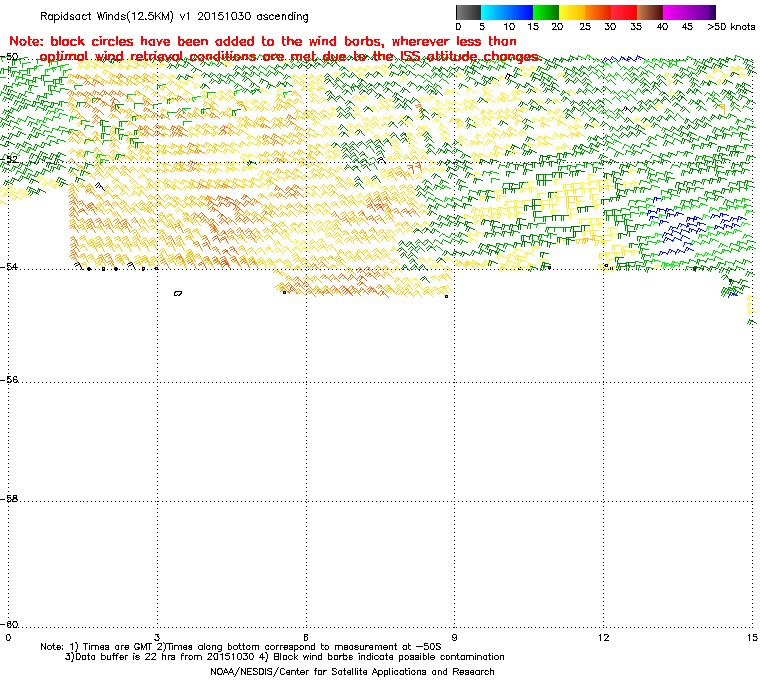
Task: Click the 15 longitude axis label
Action: (752, 637)
